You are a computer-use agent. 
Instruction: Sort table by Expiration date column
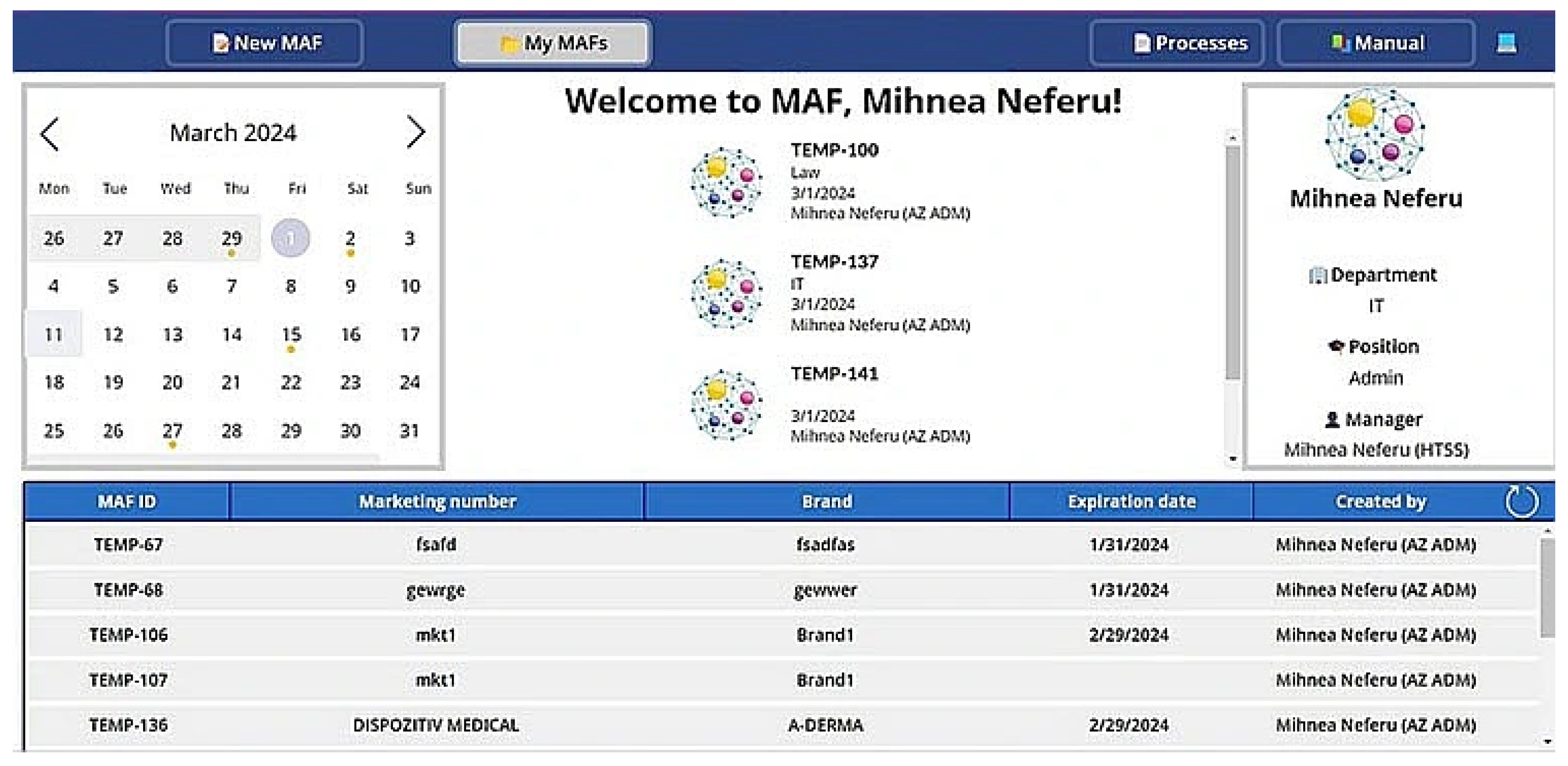pyautogui.click(x=1131, y=502)
